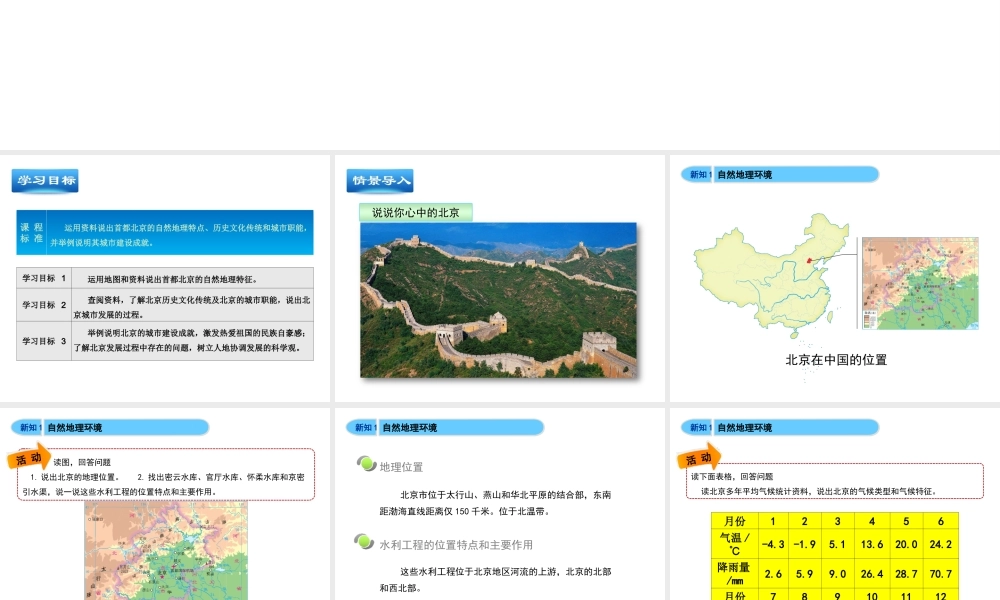Click the rainfall cell 26.4
The height and width of the screenshot is (600, 1000).
pyautogui.click(x=872, y=574)
